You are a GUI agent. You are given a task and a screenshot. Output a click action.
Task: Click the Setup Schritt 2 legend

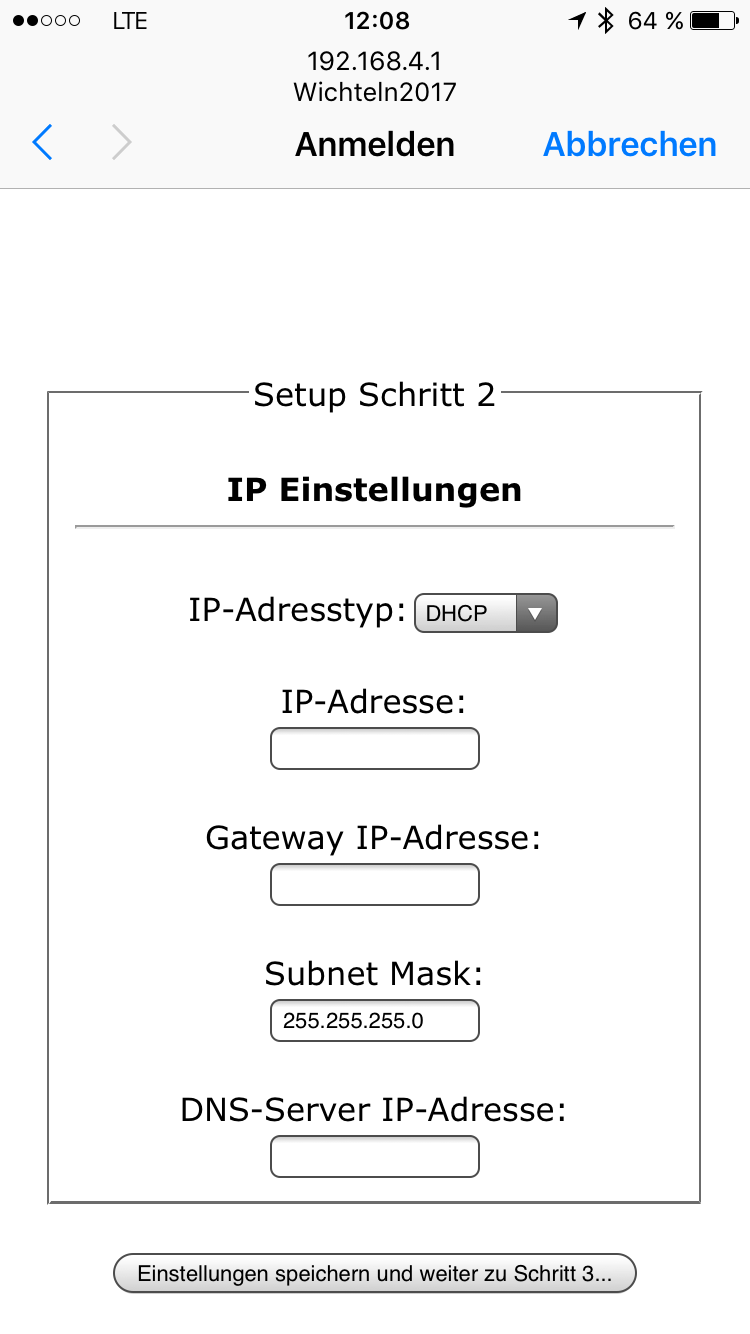point(374,394)
